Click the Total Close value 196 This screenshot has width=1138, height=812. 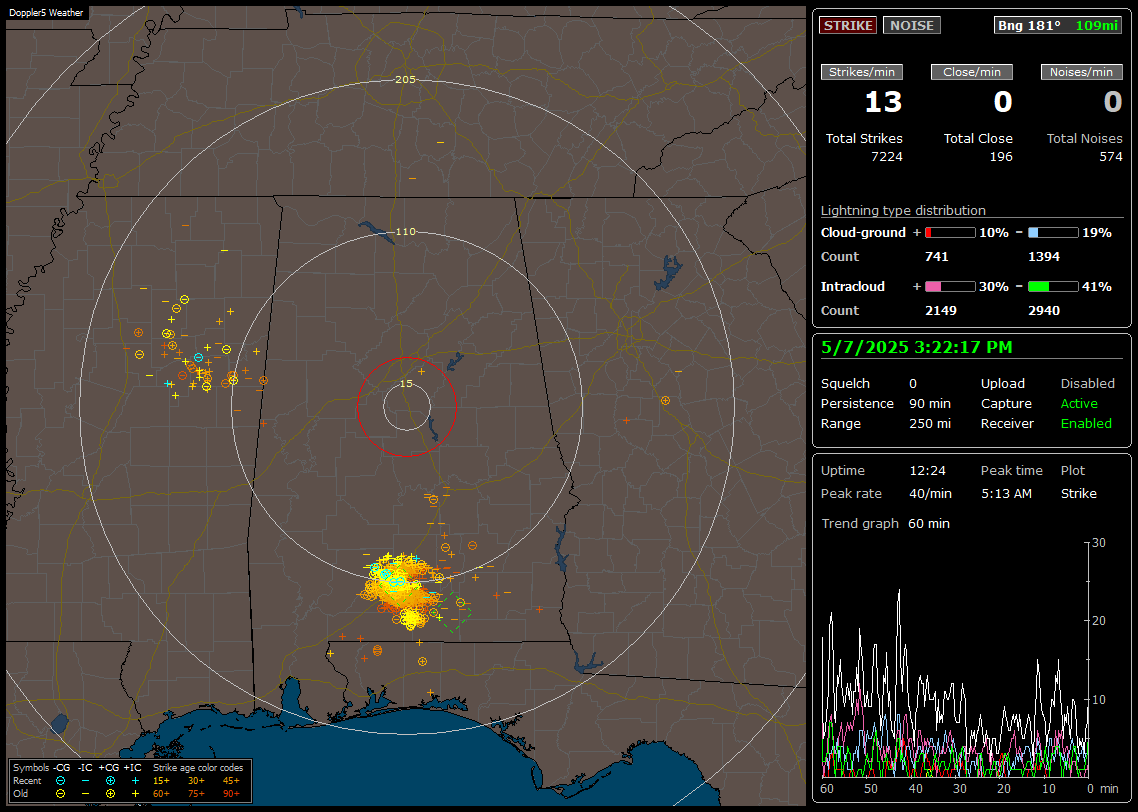coord(1002,157)
